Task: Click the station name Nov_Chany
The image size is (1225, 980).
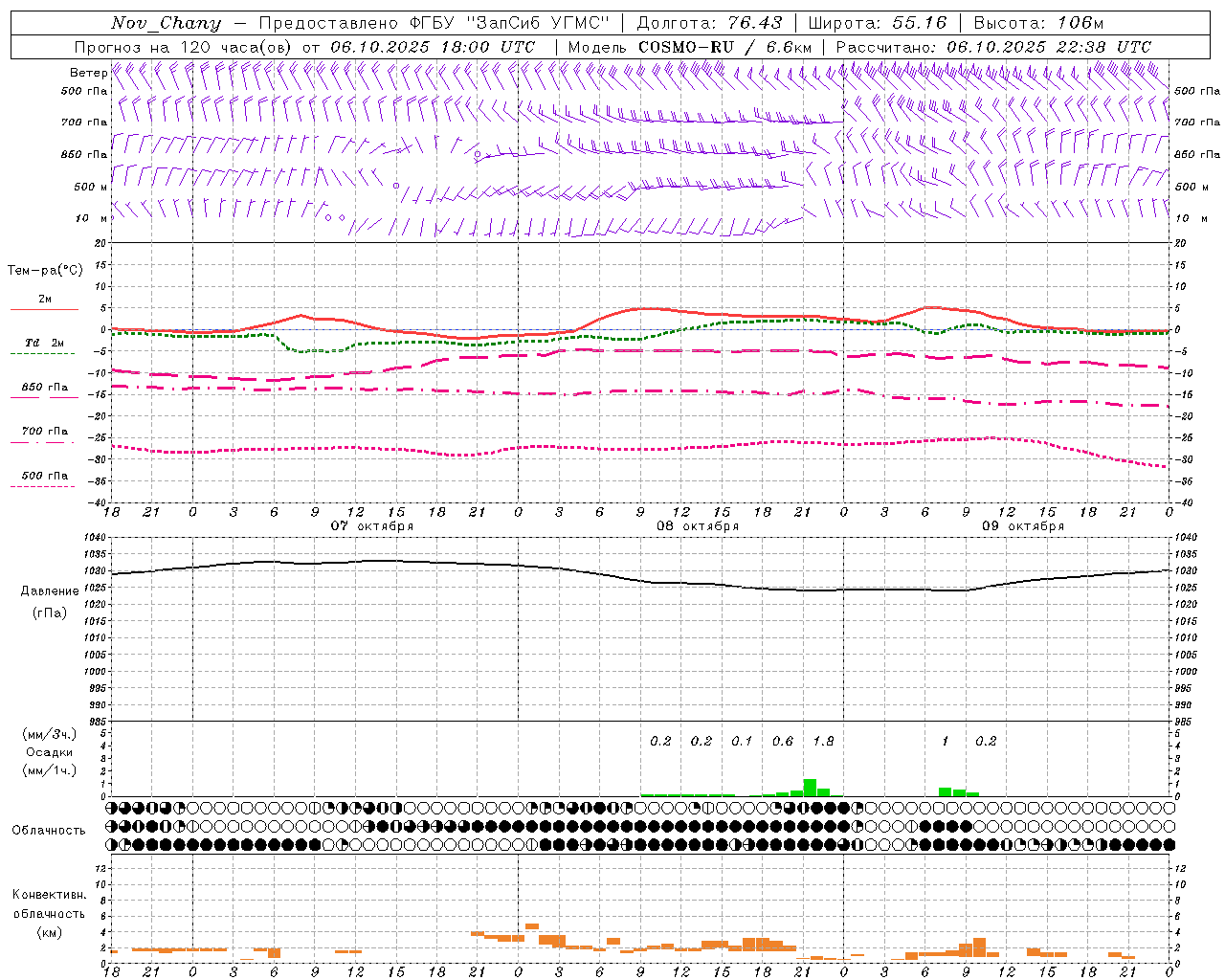Action: pos(166,23)
